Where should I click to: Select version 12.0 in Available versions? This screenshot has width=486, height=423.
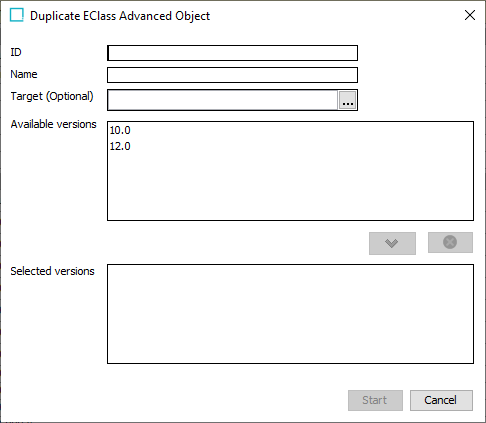click(x=120, y=146)
